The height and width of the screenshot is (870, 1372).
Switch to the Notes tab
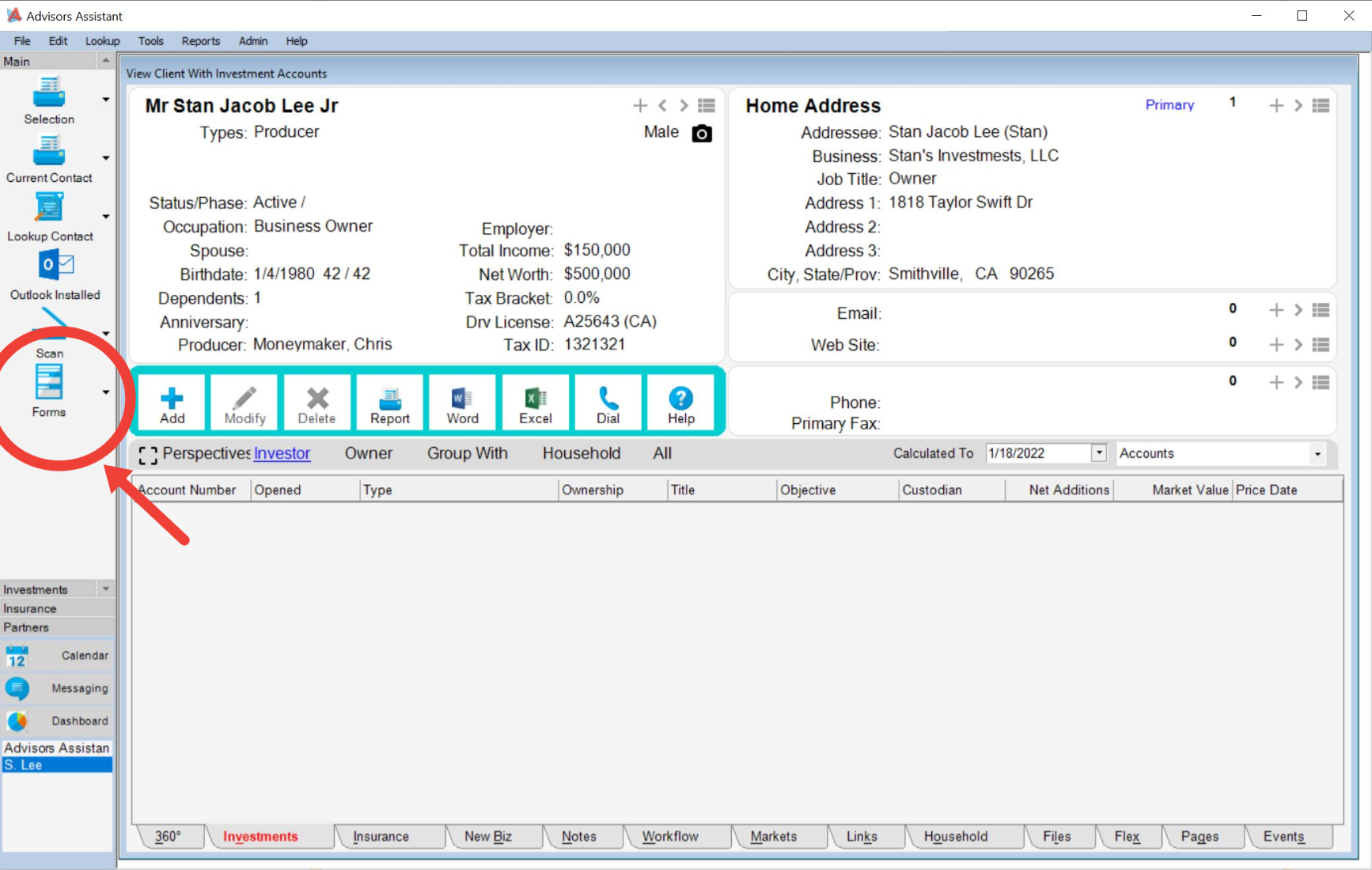pos(579,836)
